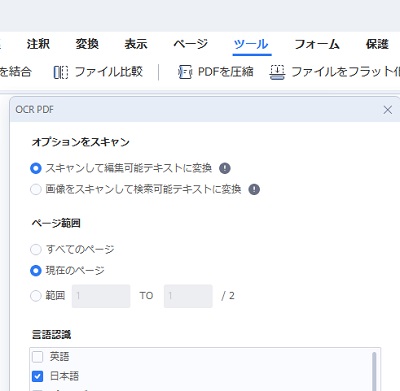
Task: Close the OCR PDF dialog
Action: [x=388, y=110]
